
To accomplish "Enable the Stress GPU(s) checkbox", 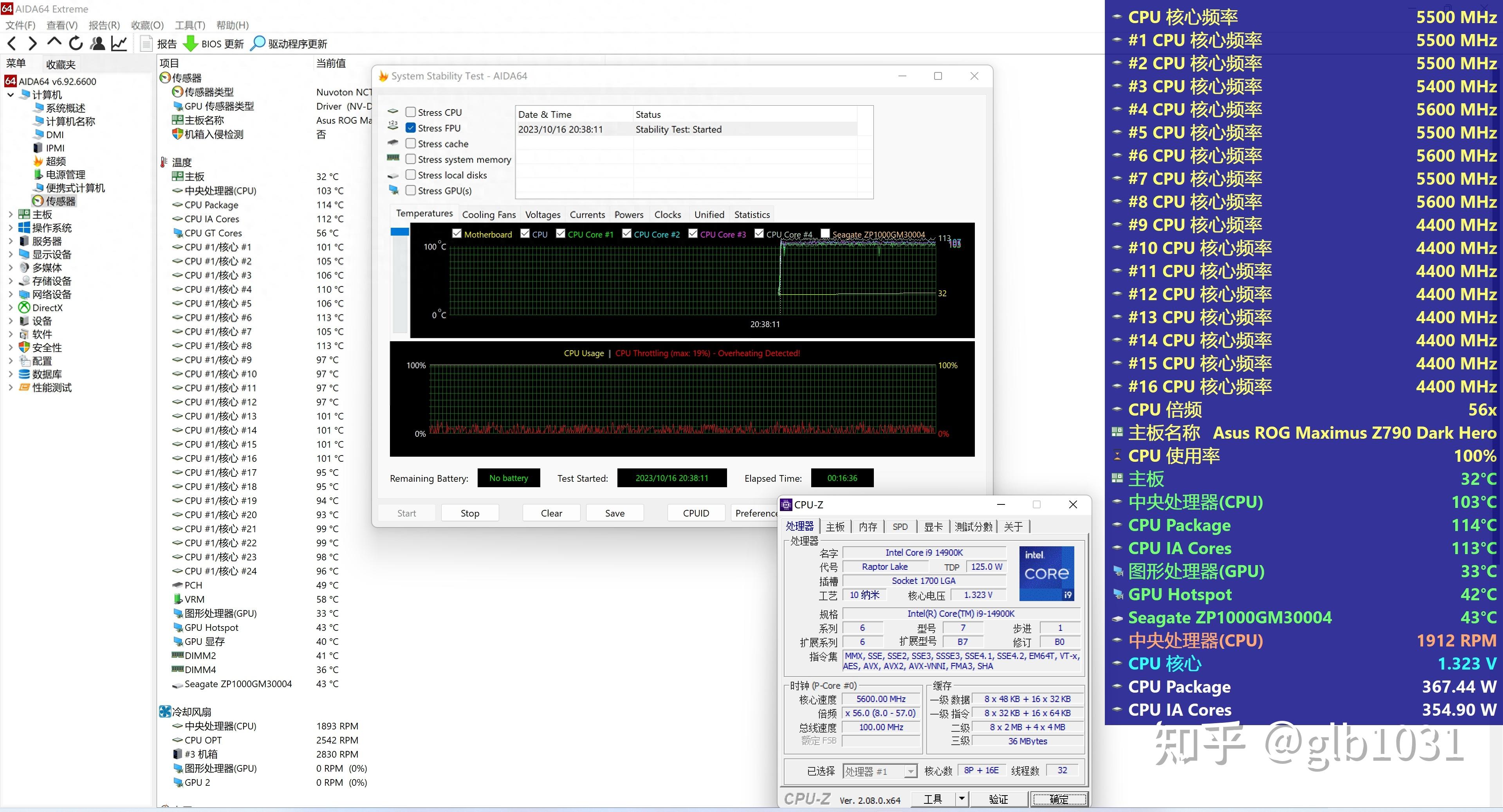I will coord(411,190).
